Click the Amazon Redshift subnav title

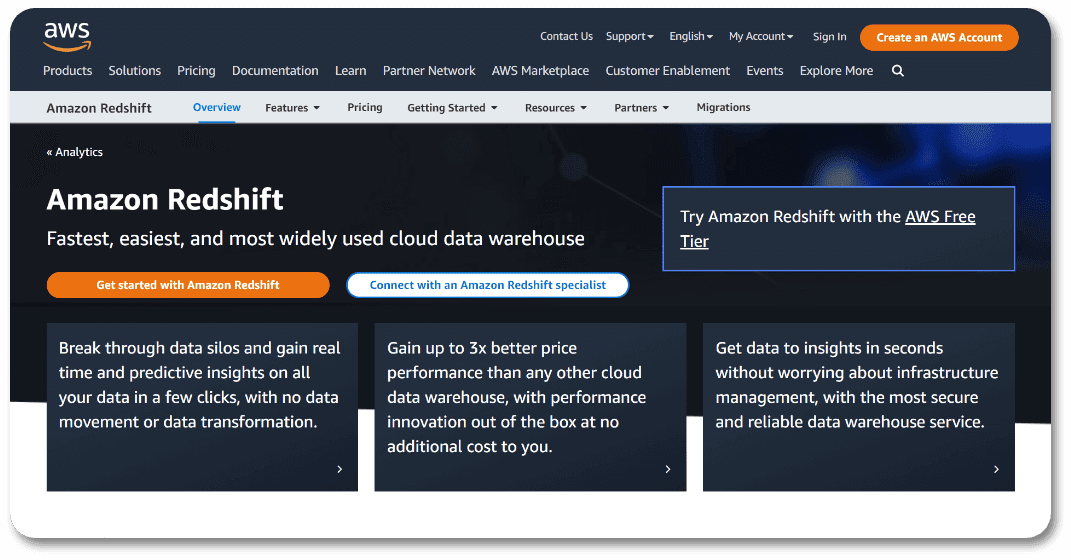99,108
